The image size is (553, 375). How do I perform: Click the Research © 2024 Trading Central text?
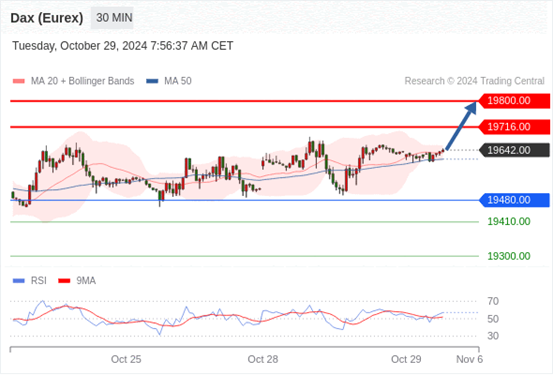tap(474, 81)
